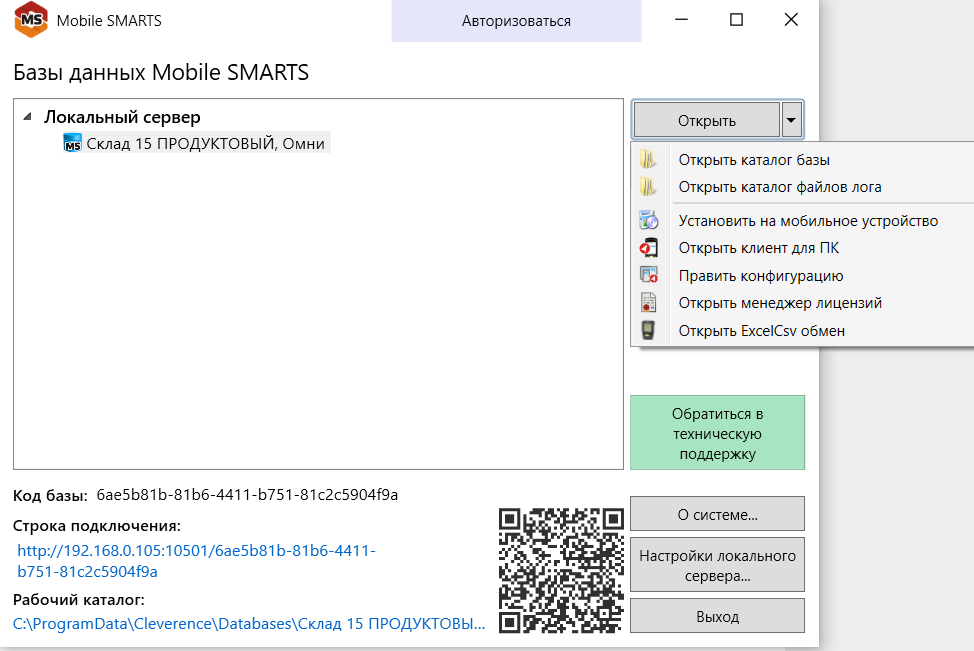
Task: Click the Mobile SMARTS logo icon
Action: 30,20
